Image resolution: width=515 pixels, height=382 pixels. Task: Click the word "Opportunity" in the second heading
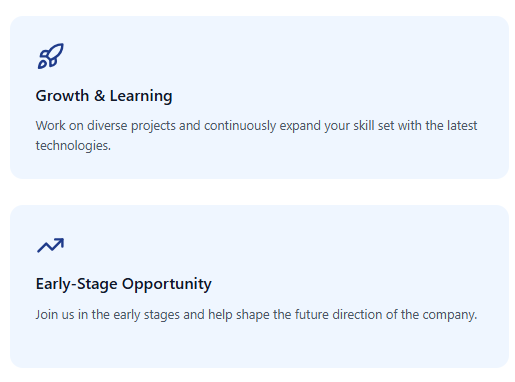[x=167, y=285]
